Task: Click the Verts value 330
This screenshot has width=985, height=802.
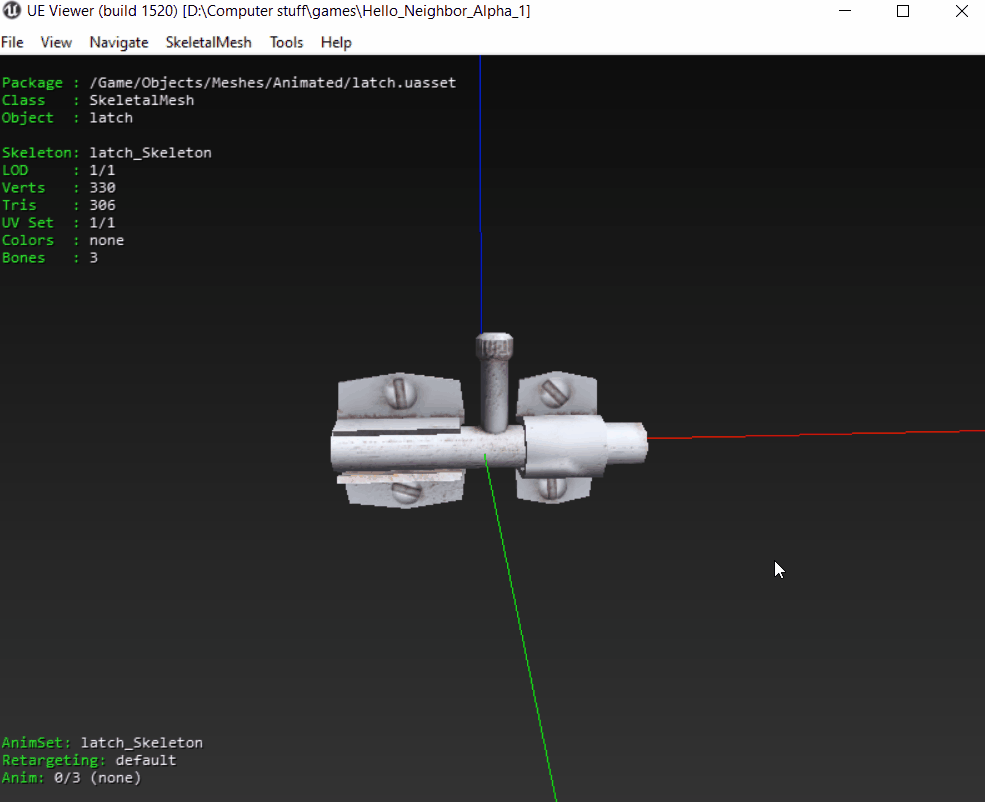Action: click(x=102, y=188)
